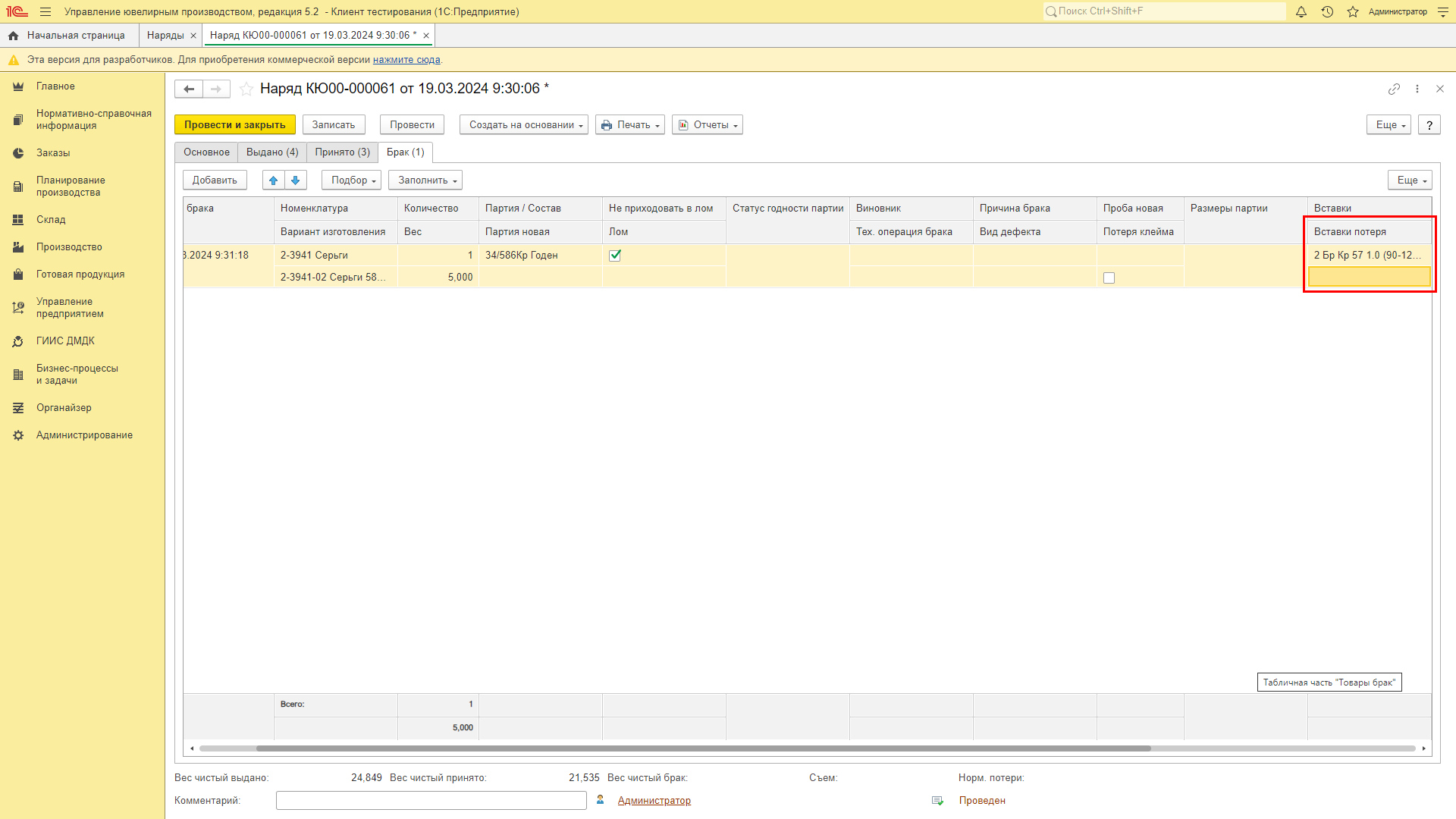Switch to the Принято (3) tab
This screenshot has width=1456, height=819.
pyautogui.click(x=343, y=152)
